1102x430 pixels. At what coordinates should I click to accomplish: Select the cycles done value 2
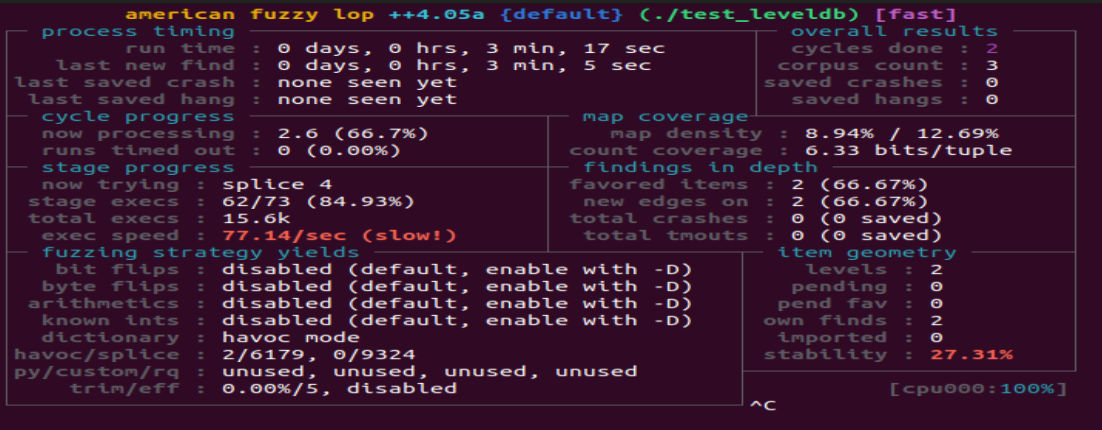[992, 48]
